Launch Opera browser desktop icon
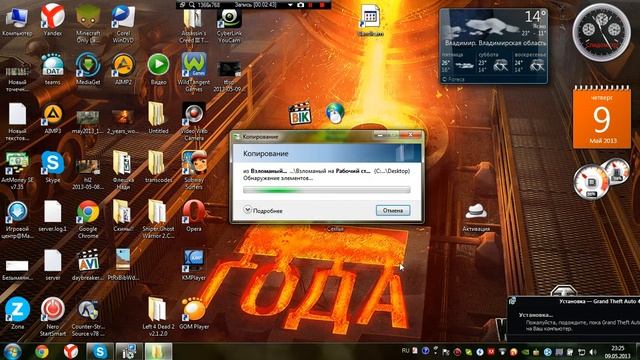 [x=193, y=212]
